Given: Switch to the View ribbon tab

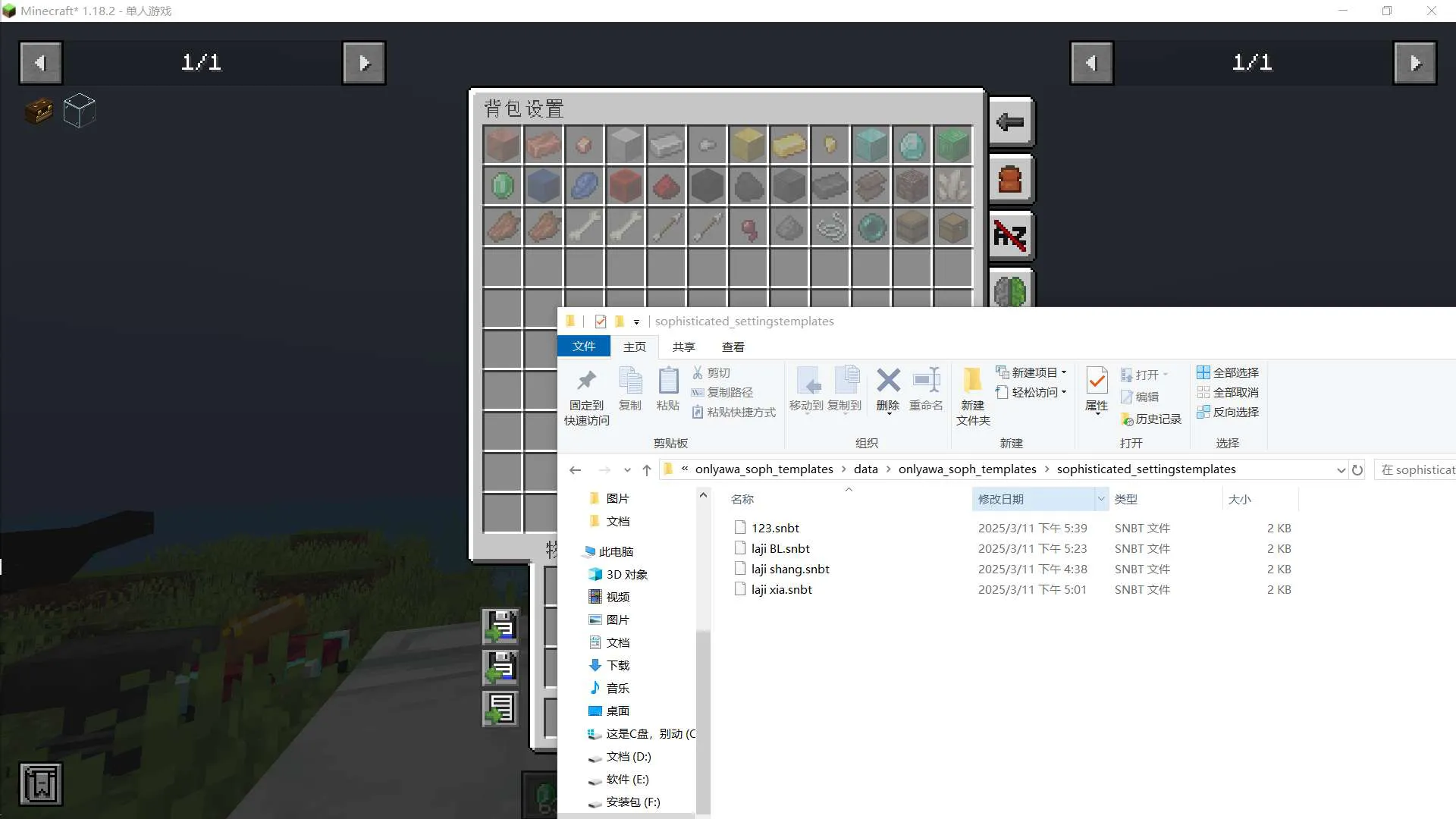Looking at the screenshot, I should point(733,347).
